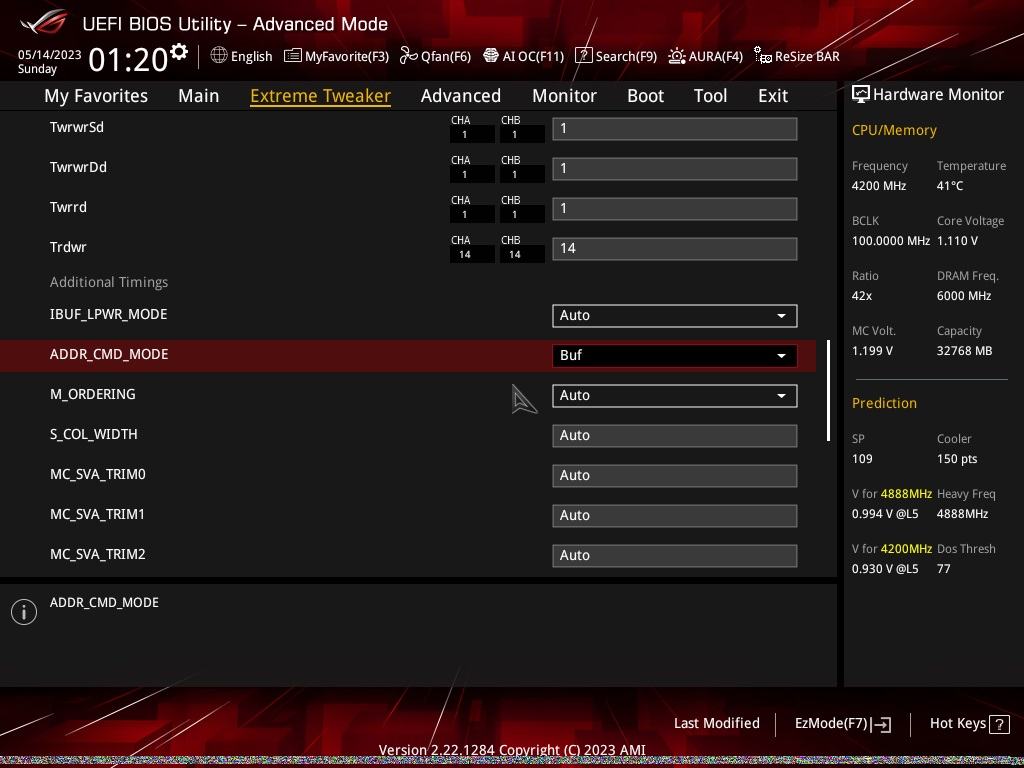The image size is (1024, 768).
Task: Switch to My Favorites tab
Action: pos(96,96)
